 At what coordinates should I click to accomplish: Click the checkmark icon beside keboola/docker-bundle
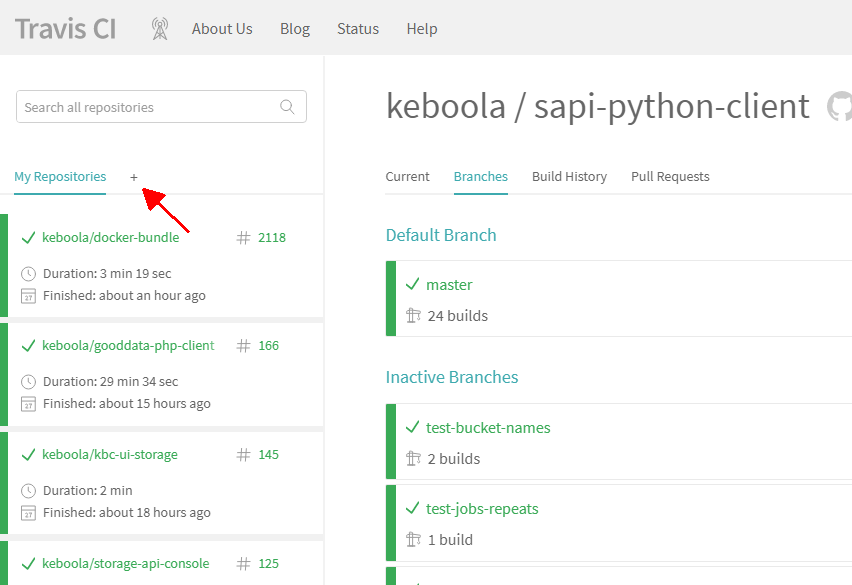pos(28,237)
